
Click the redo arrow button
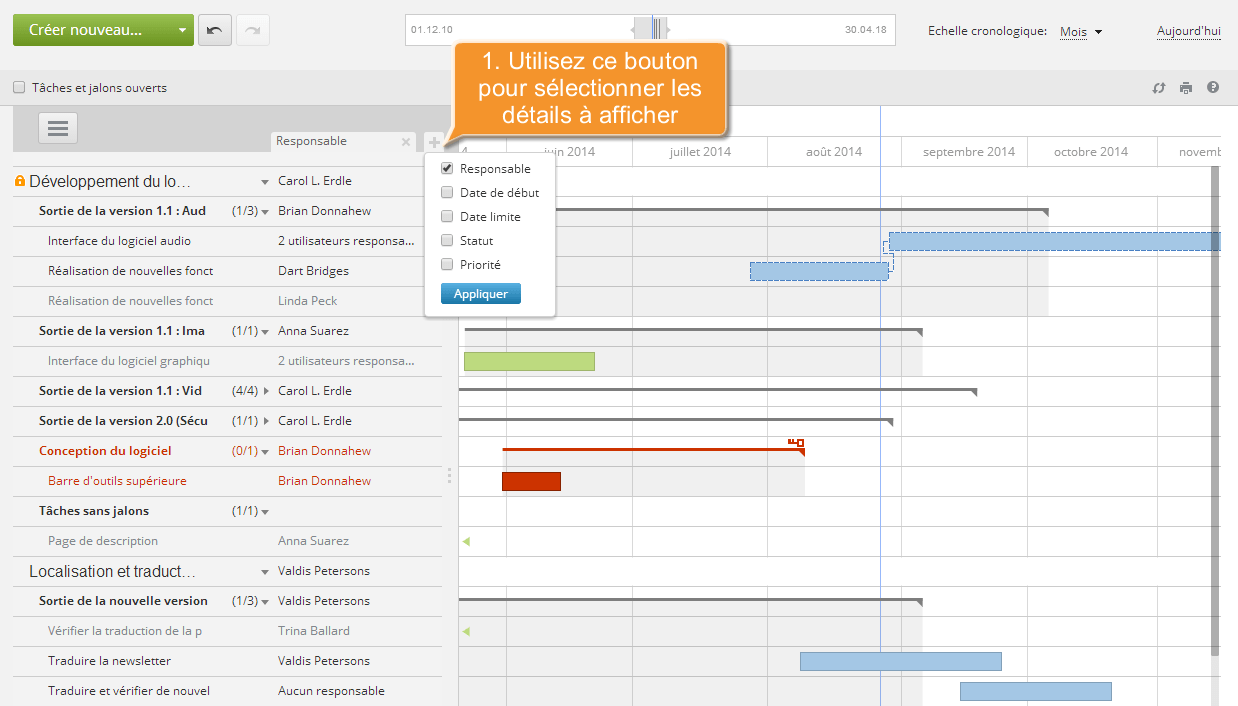(x=253, y=30)
